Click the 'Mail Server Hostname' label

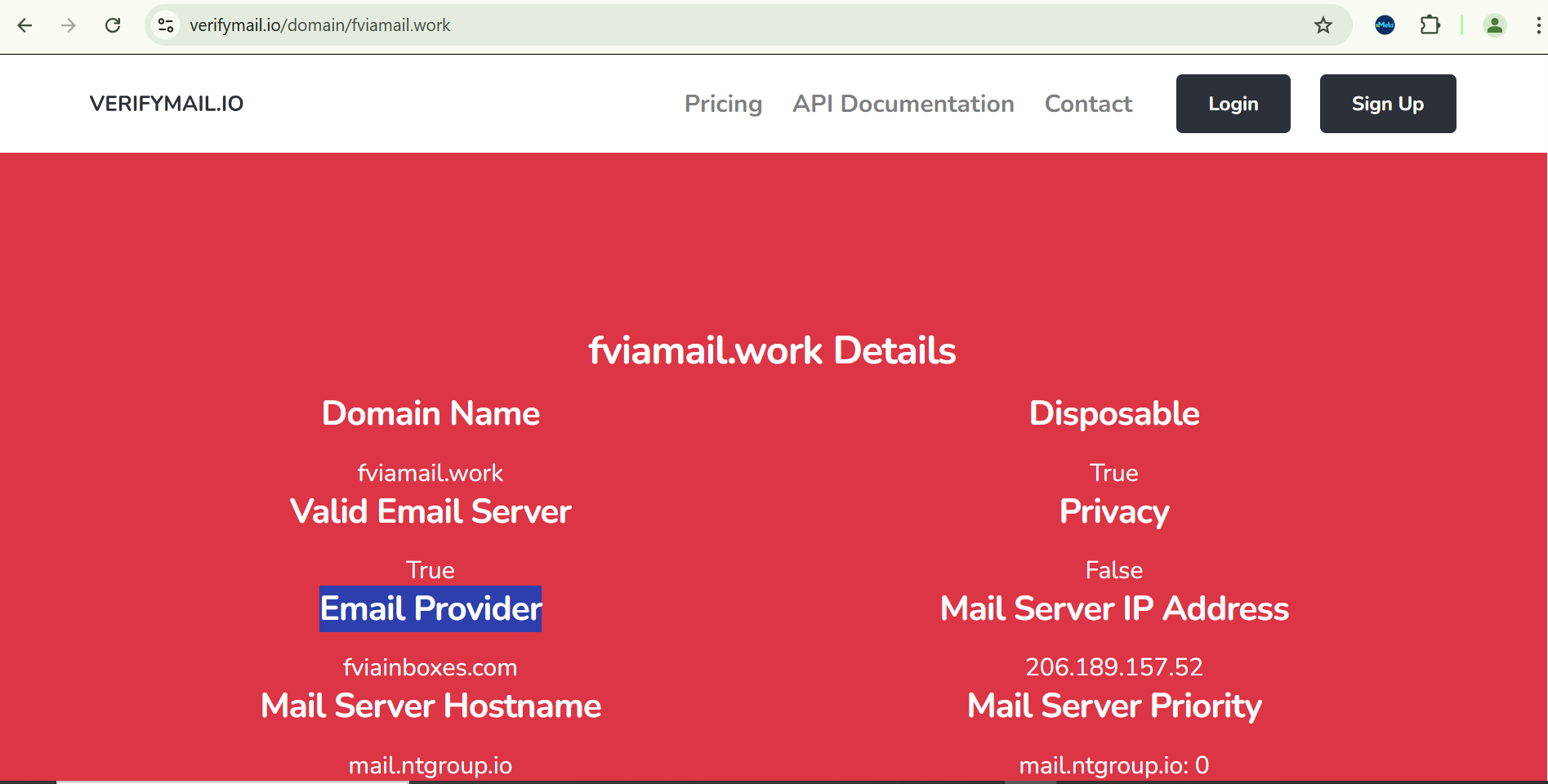[430, 706]
